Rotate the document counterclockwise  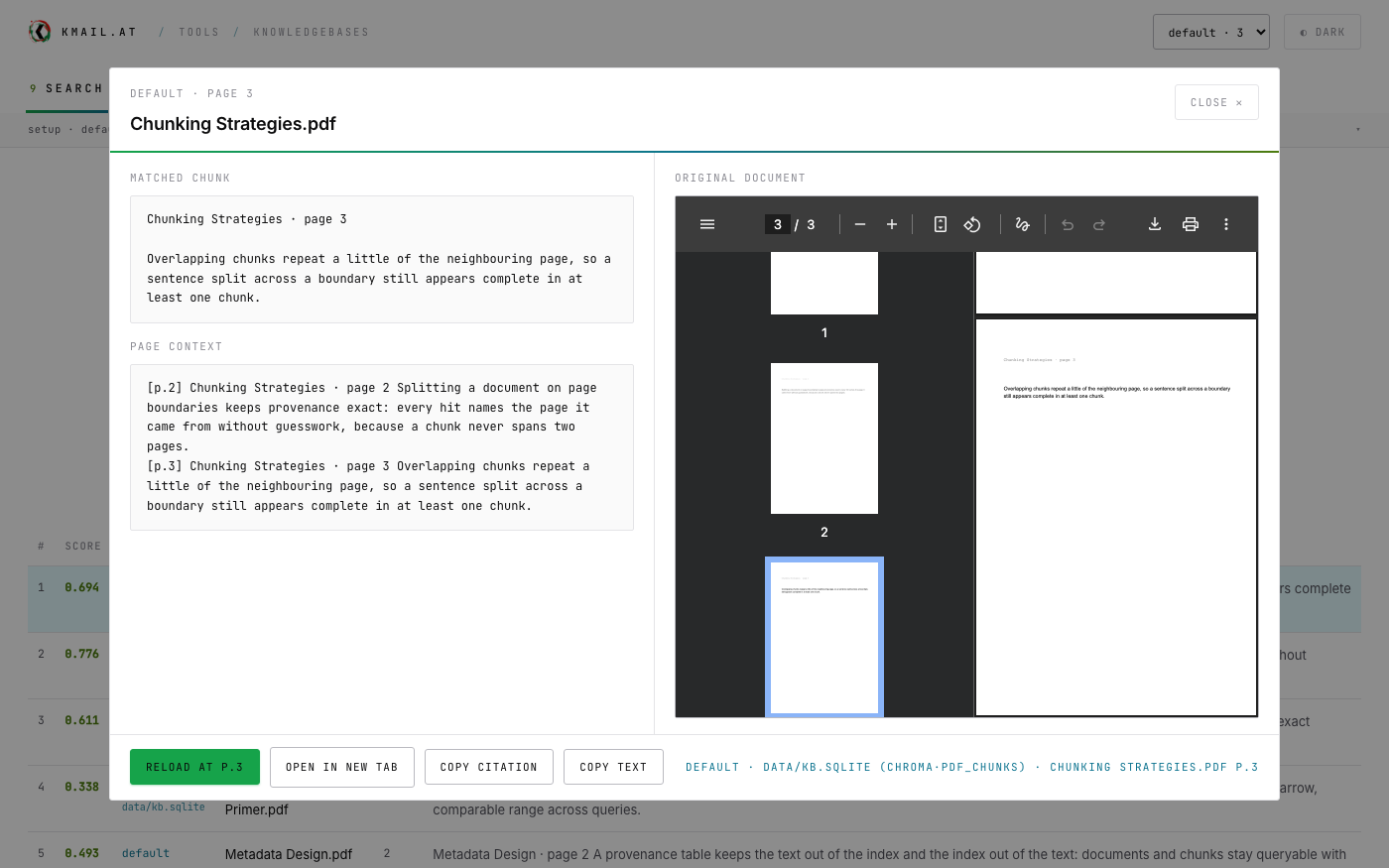pyautogui.click(x=972, y=224)
